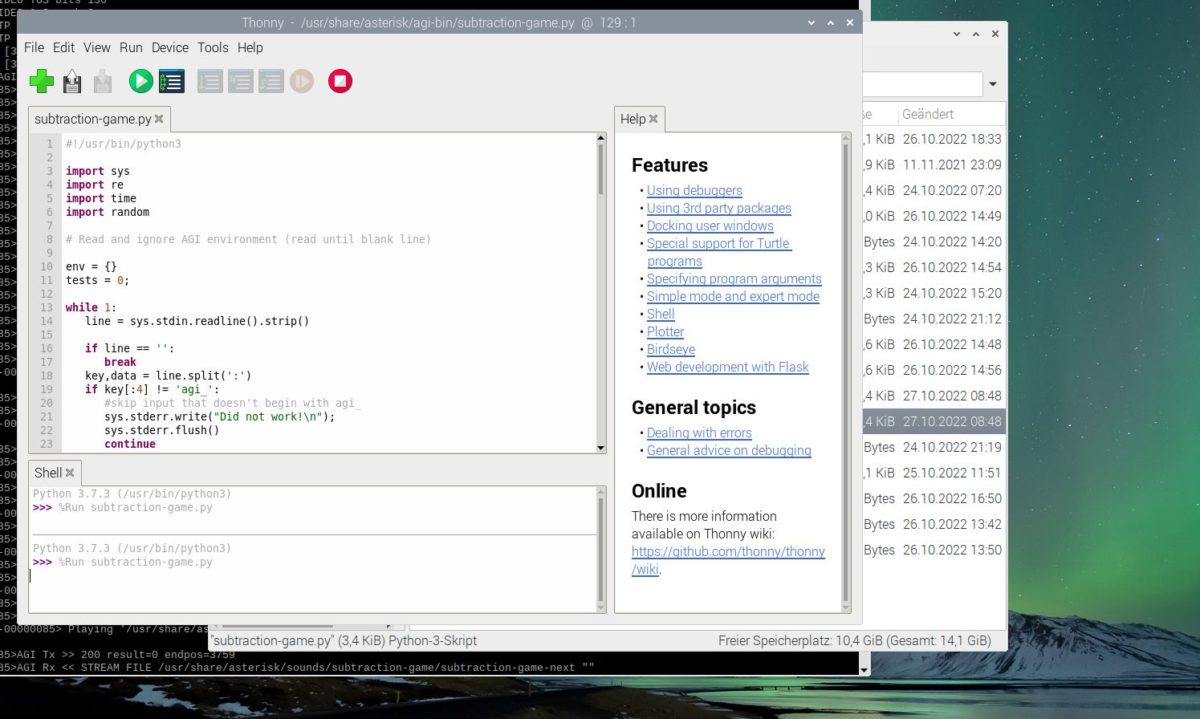Image resolution: width=1200 pixels, height=719 pixels.
Task: Close the subtraction-game.py editor tab
Action: coord(159,119)
